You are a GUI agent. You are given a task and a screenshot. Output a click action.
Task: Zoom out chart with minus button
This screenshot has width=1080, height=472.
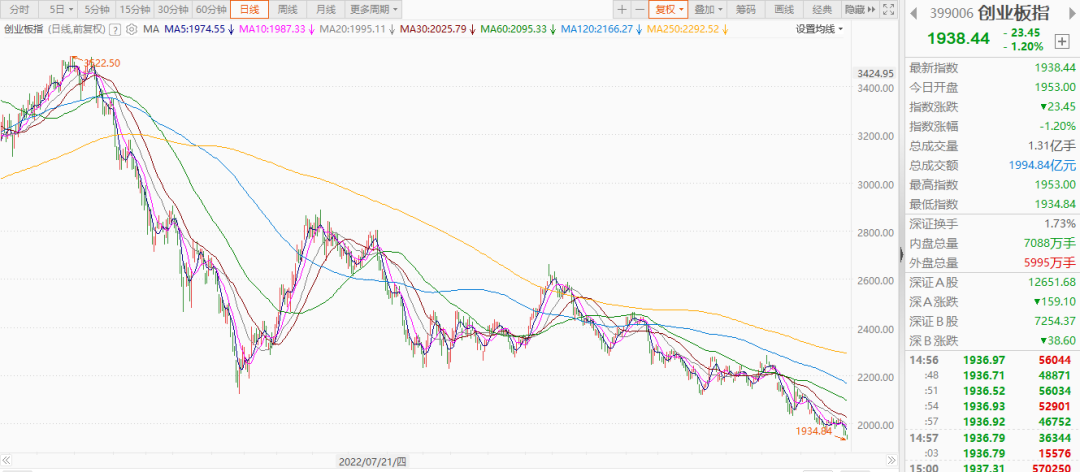point(639,10)
